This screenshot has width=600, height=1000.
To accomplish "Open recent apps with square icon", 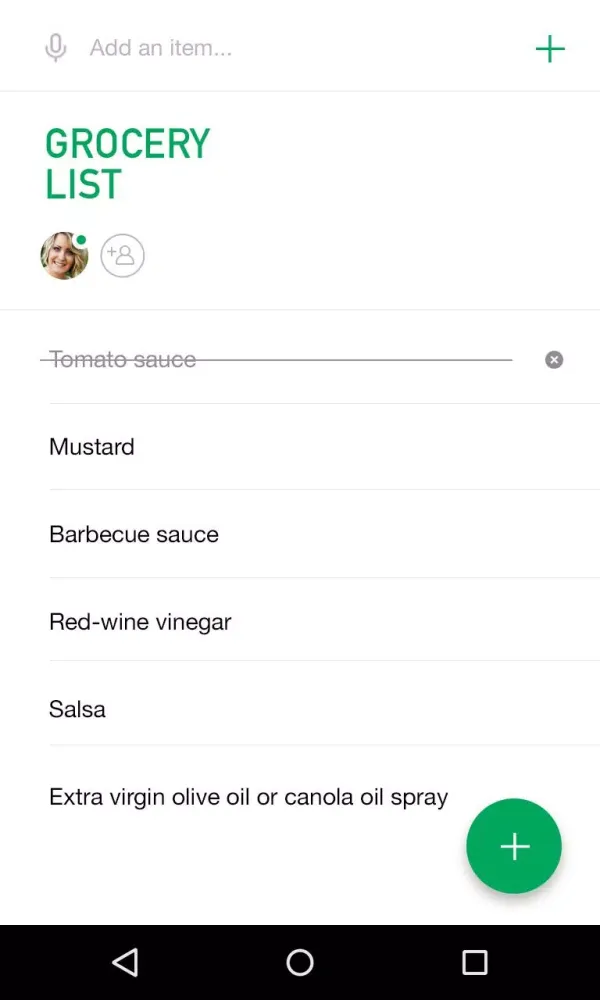I will click(474, 962).
